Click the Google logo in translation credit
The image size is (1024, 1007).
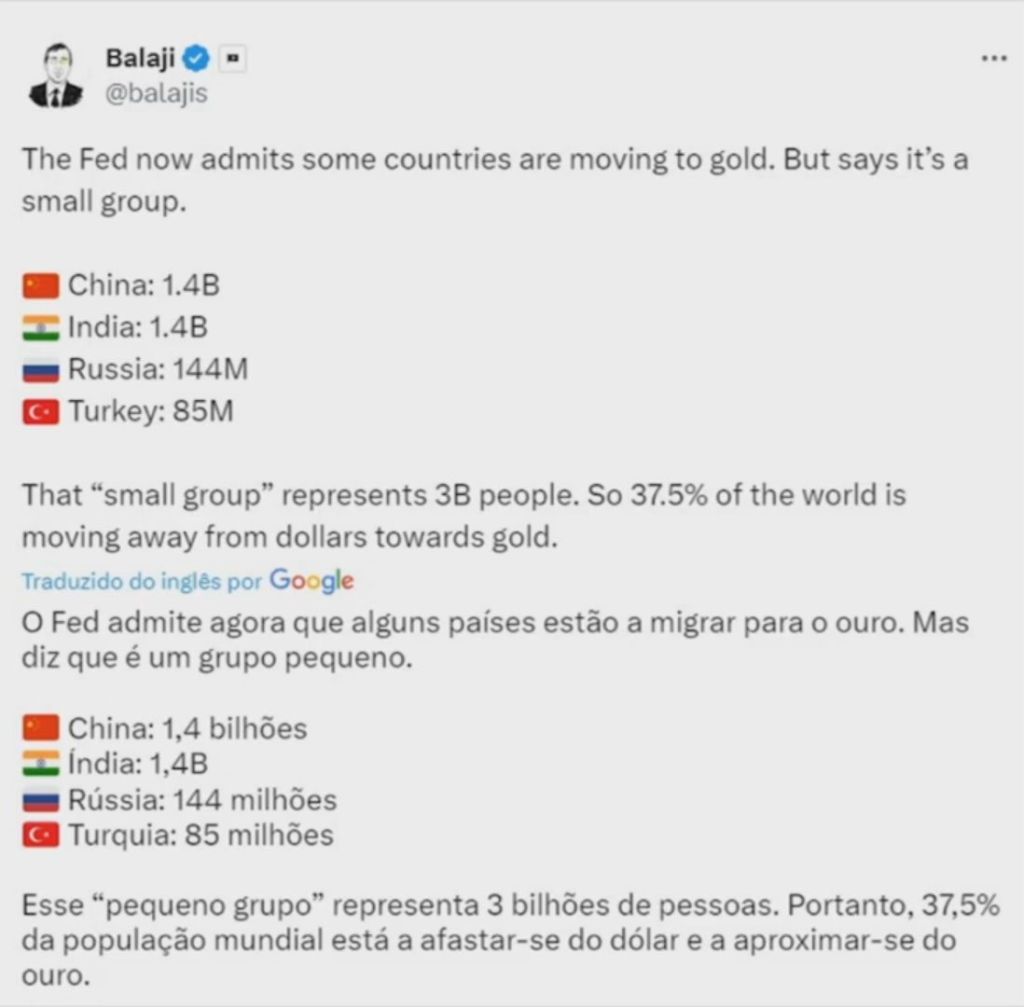click(311, 580)
